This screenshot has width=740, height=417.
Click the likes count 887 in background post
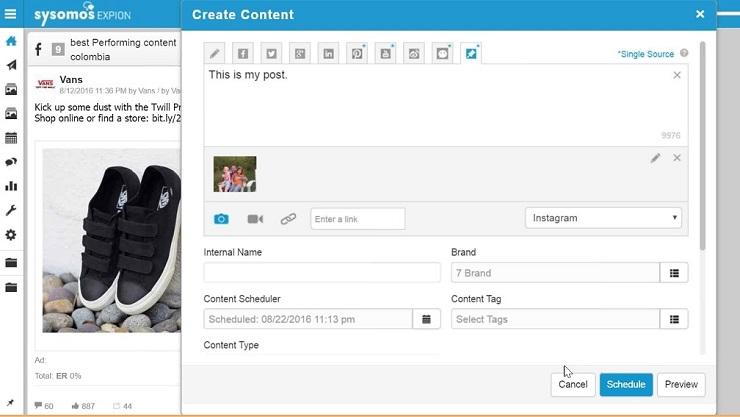click(x=83, y=406)
